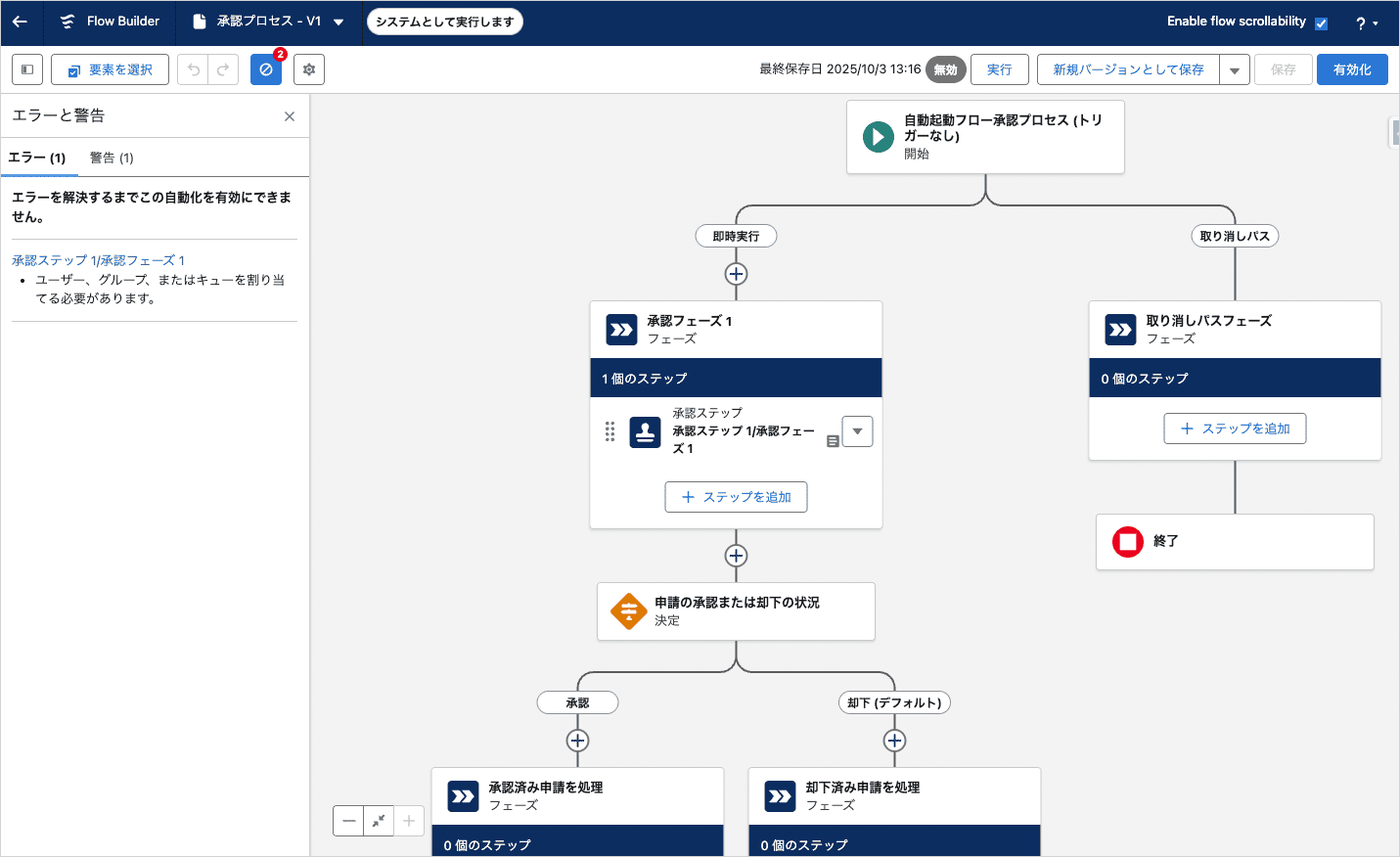
Task: Click the undo arrow icon
Action: click(x=194, y=69)
